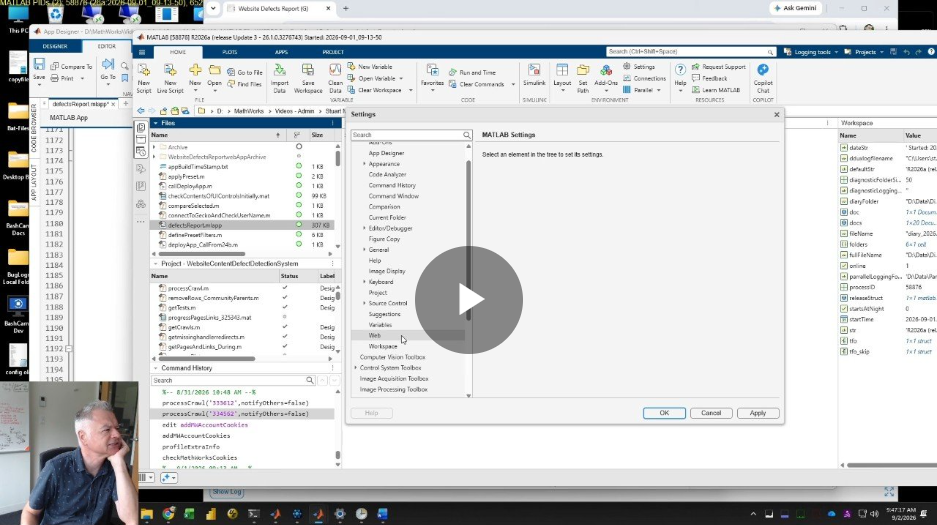Switch to the APPS tab

tap(281, 52)
